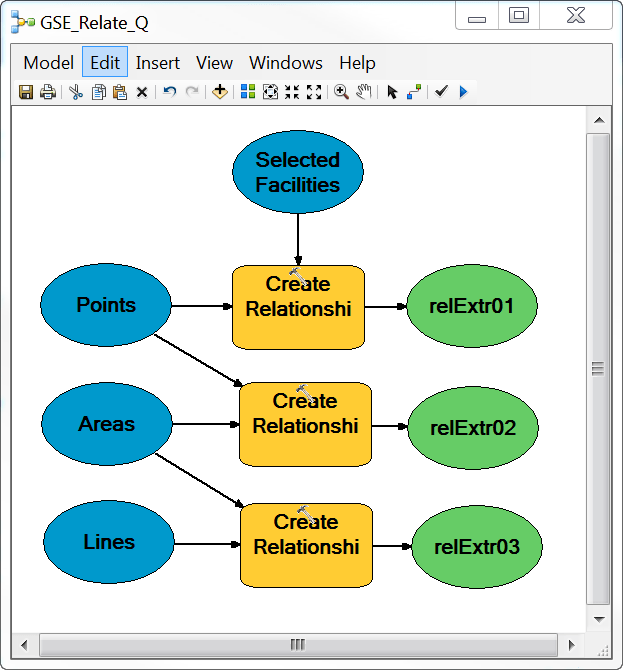Maximize the GSE_Relate_Q window

[x=519, y=16]
